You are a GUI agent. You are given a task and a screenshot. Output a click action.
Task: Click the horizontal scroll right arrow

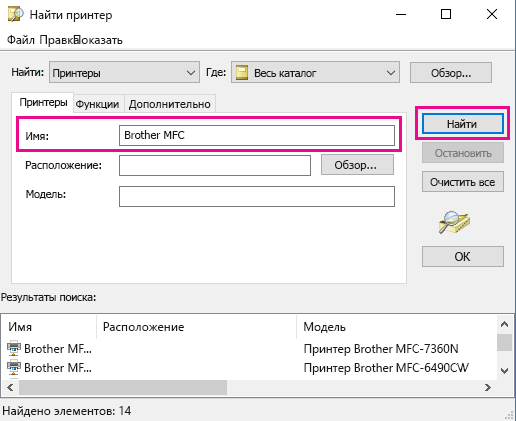pos(488,387)
